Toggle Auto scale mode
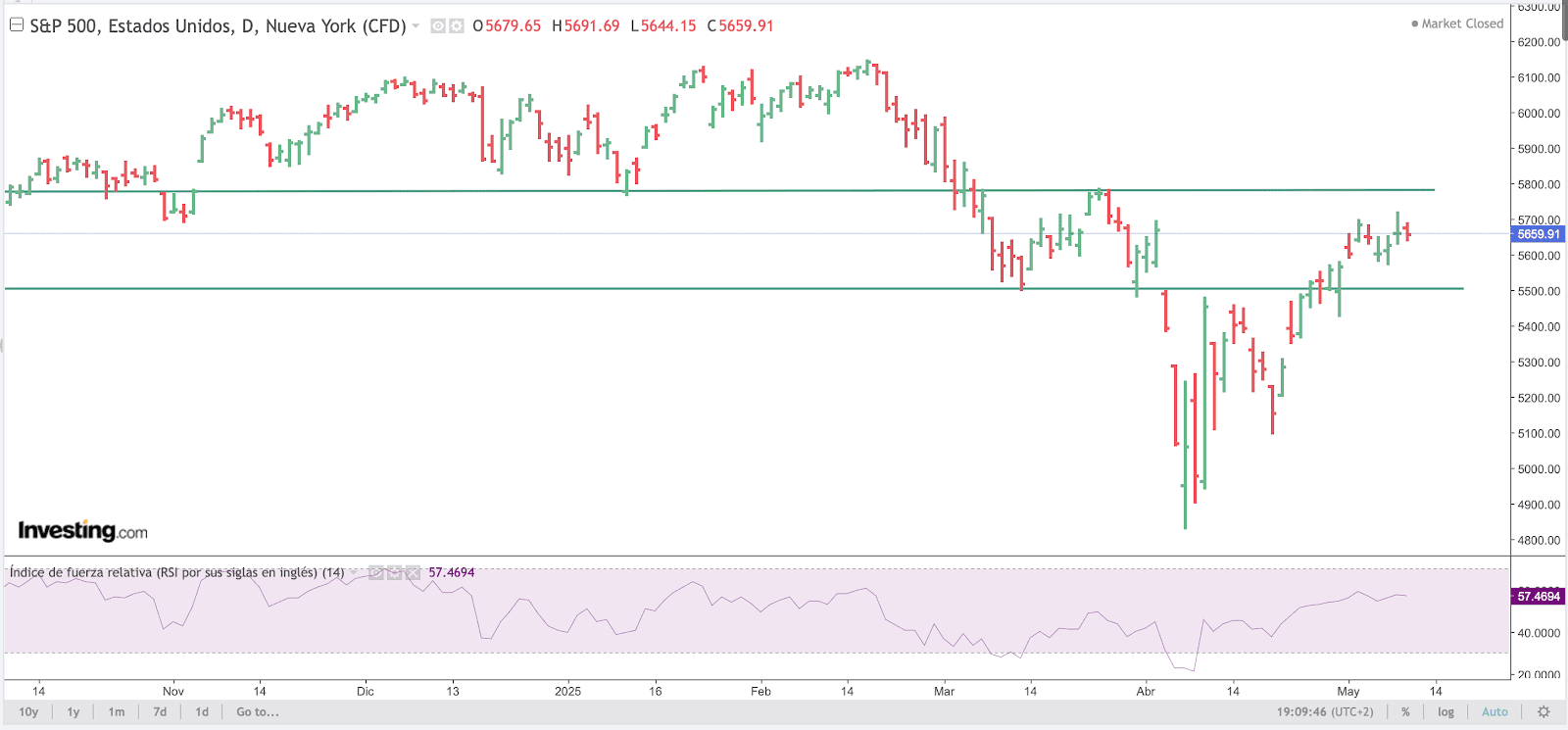 pos(1494,712)
